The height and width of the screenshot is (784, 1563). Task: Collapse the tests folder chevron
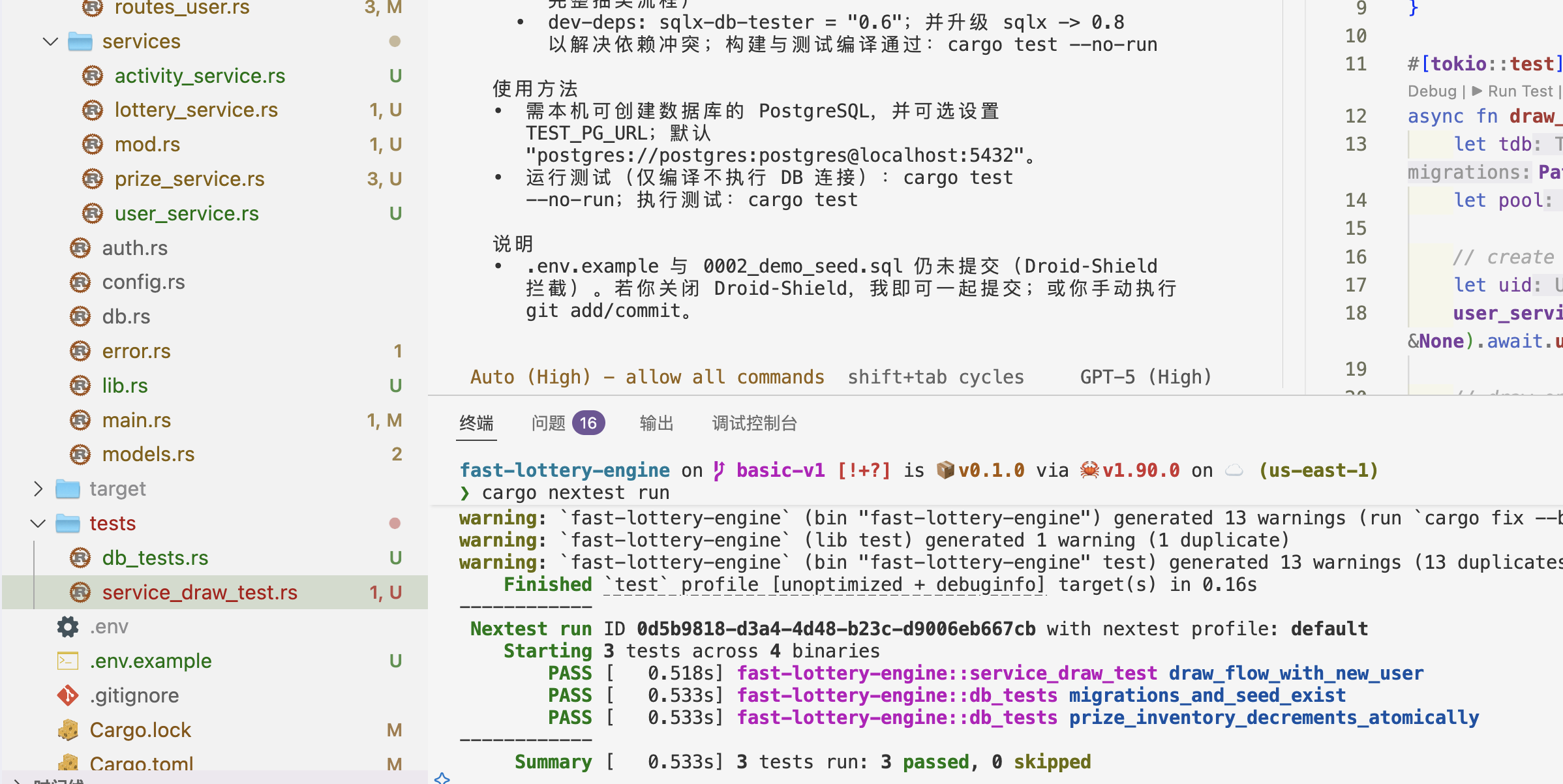click(x=38, y=523)
